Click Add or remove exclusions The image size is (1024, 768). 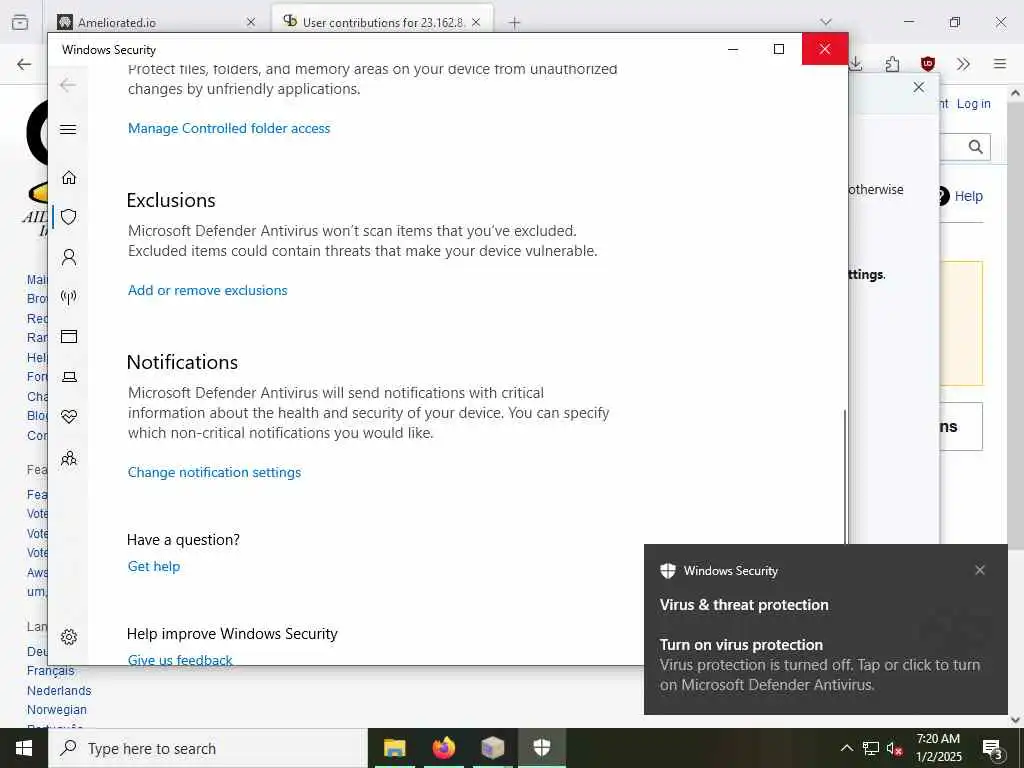[x=207, y=290]
